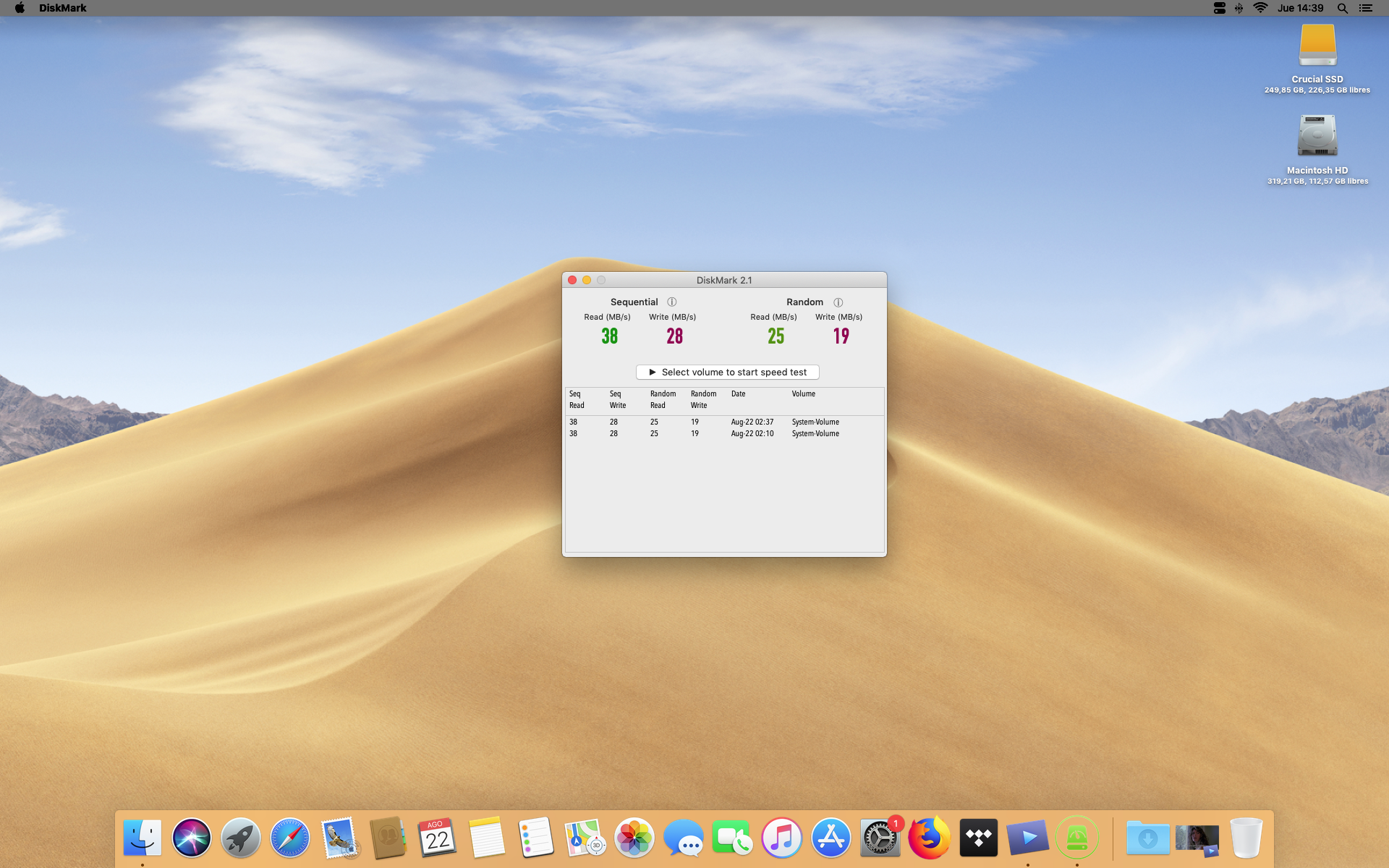Open the Apple menu
Viewport: 1389px width, 868px height.
pyautogui.click(x=20, y=8)
